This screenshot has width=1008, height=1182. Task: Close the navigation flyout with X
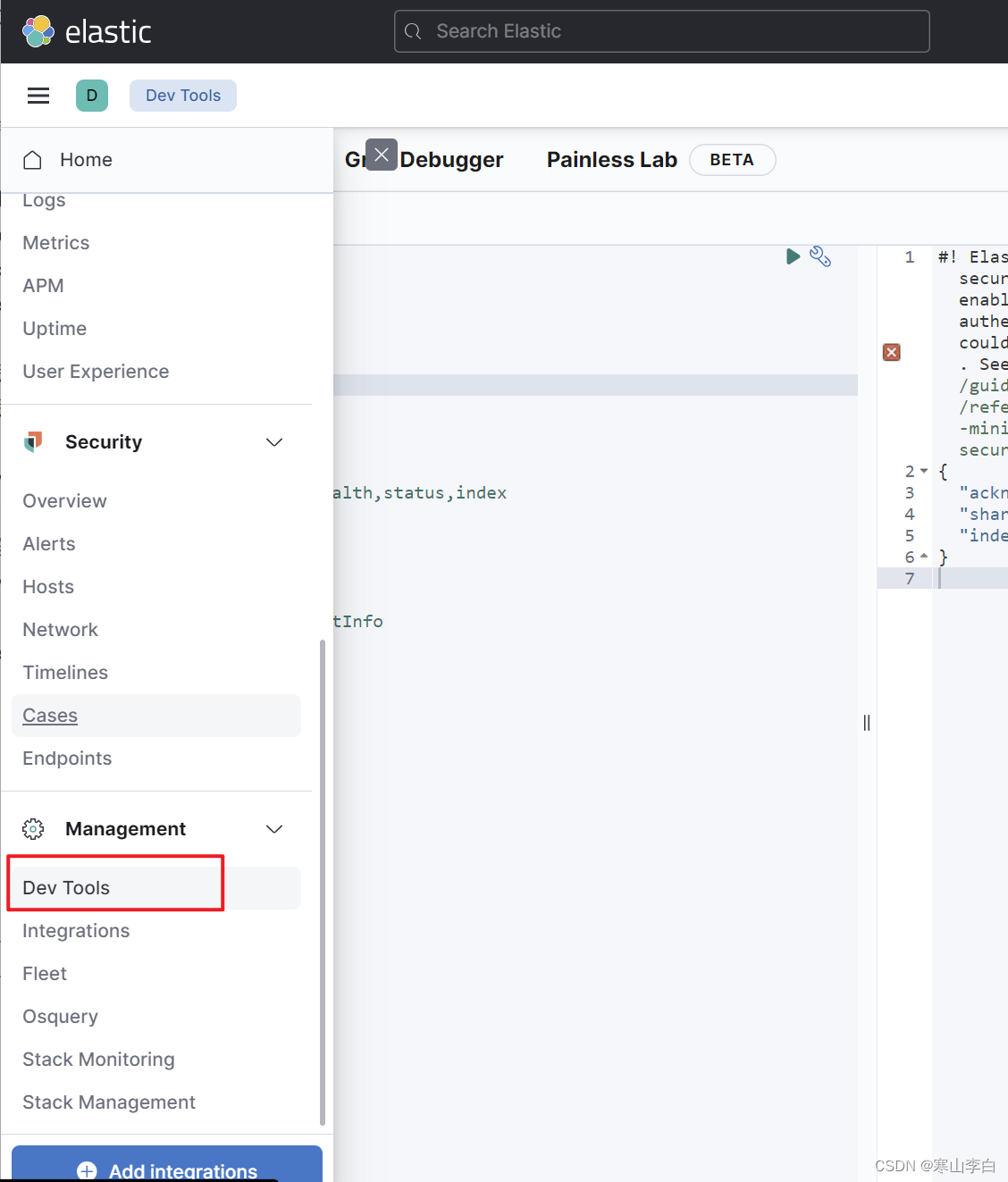pyautogui.click(x=382, y=155)
